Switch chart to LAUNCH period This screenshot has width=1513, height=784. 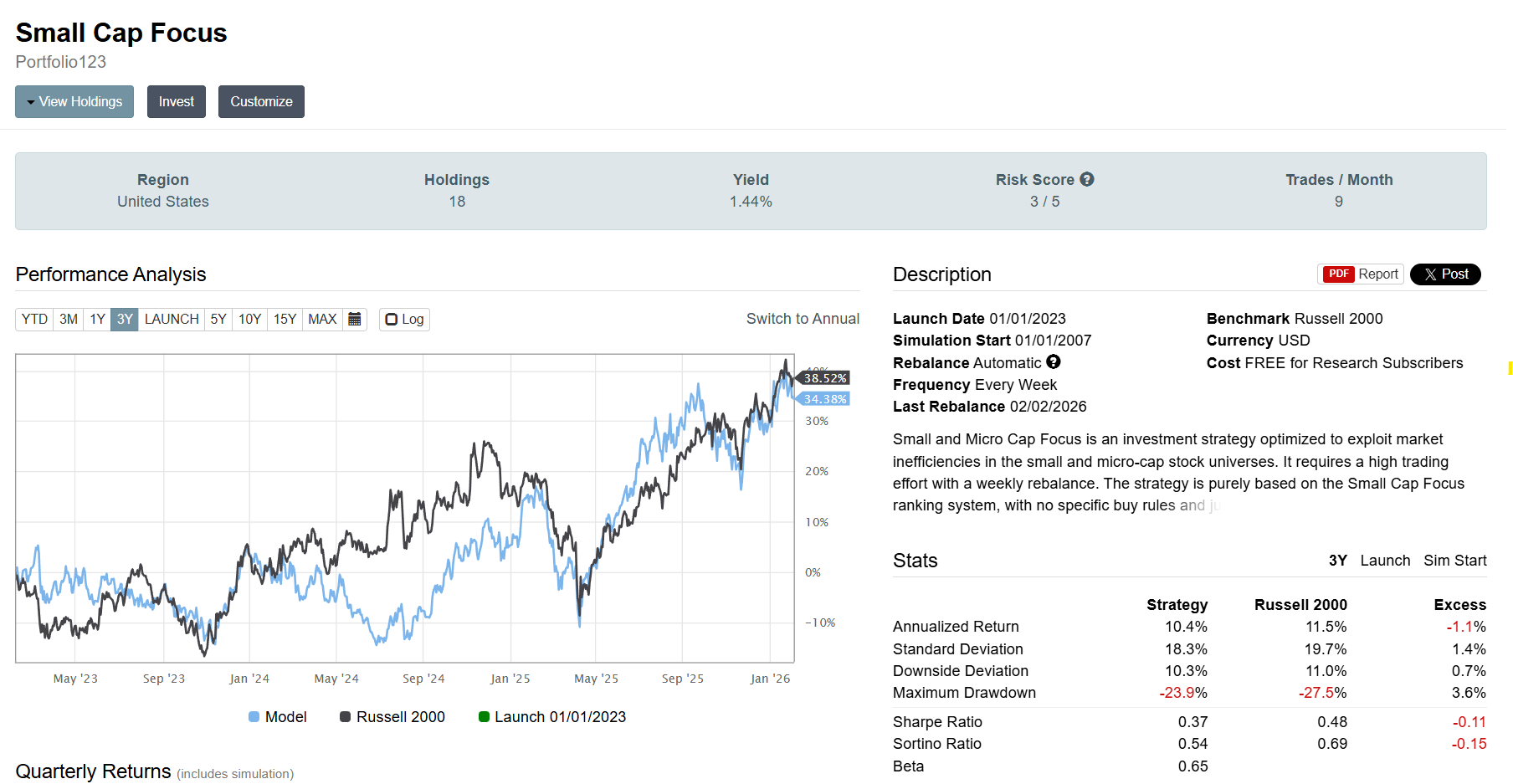click(x=172, y=320)
